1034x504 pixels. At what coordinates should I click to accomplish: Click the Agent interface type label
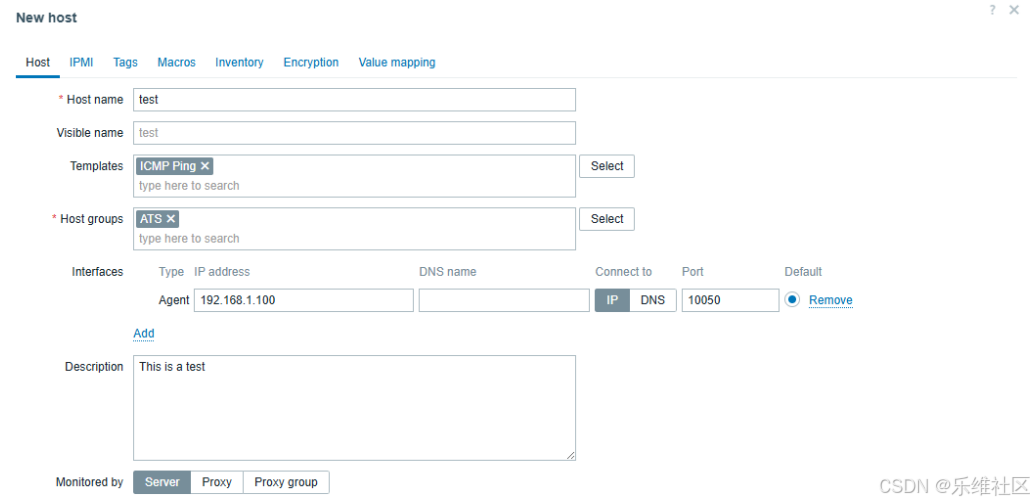[x=174, y=300]
